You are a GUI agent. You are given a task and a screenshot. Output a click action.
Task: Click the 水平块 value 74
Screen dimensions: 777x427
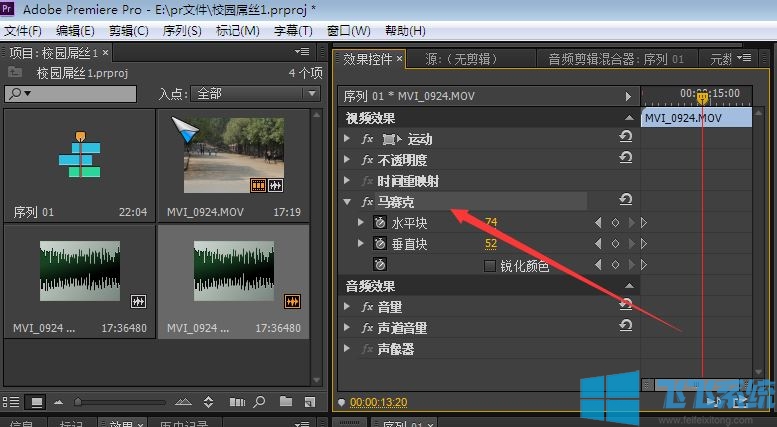(x=491, y=222)
